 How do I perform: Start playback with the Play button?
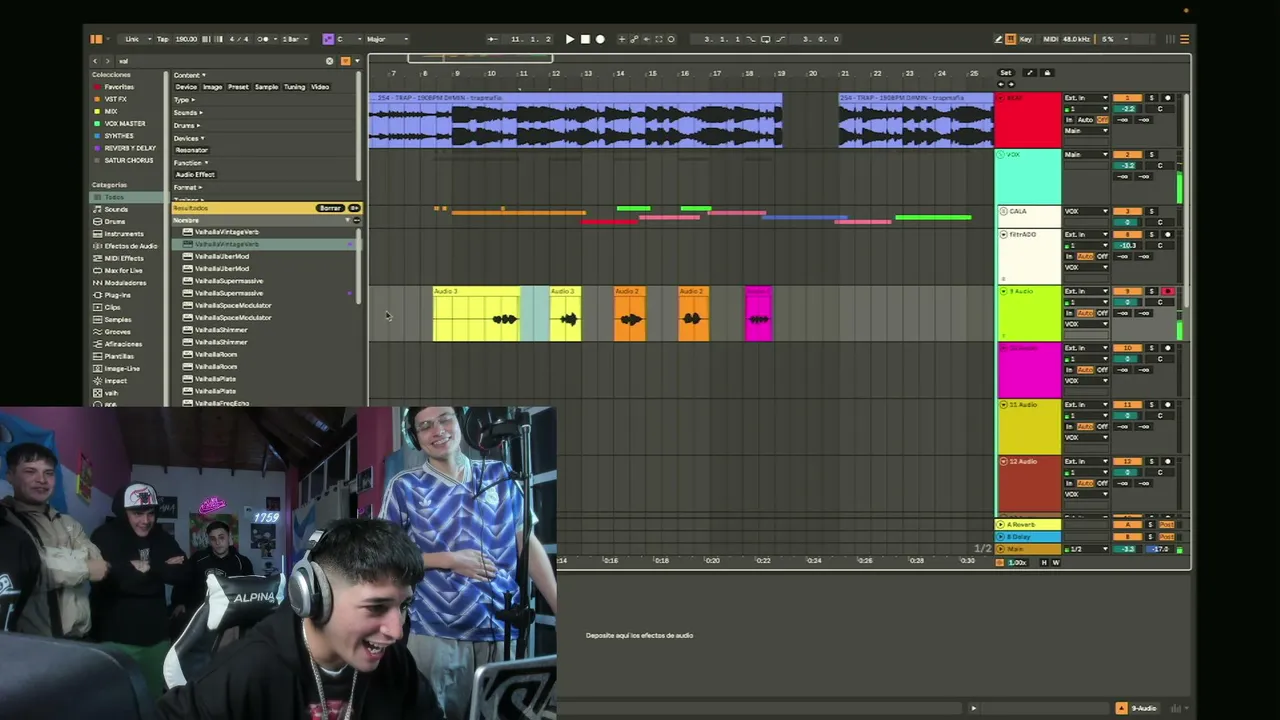[x=570, y=39]
